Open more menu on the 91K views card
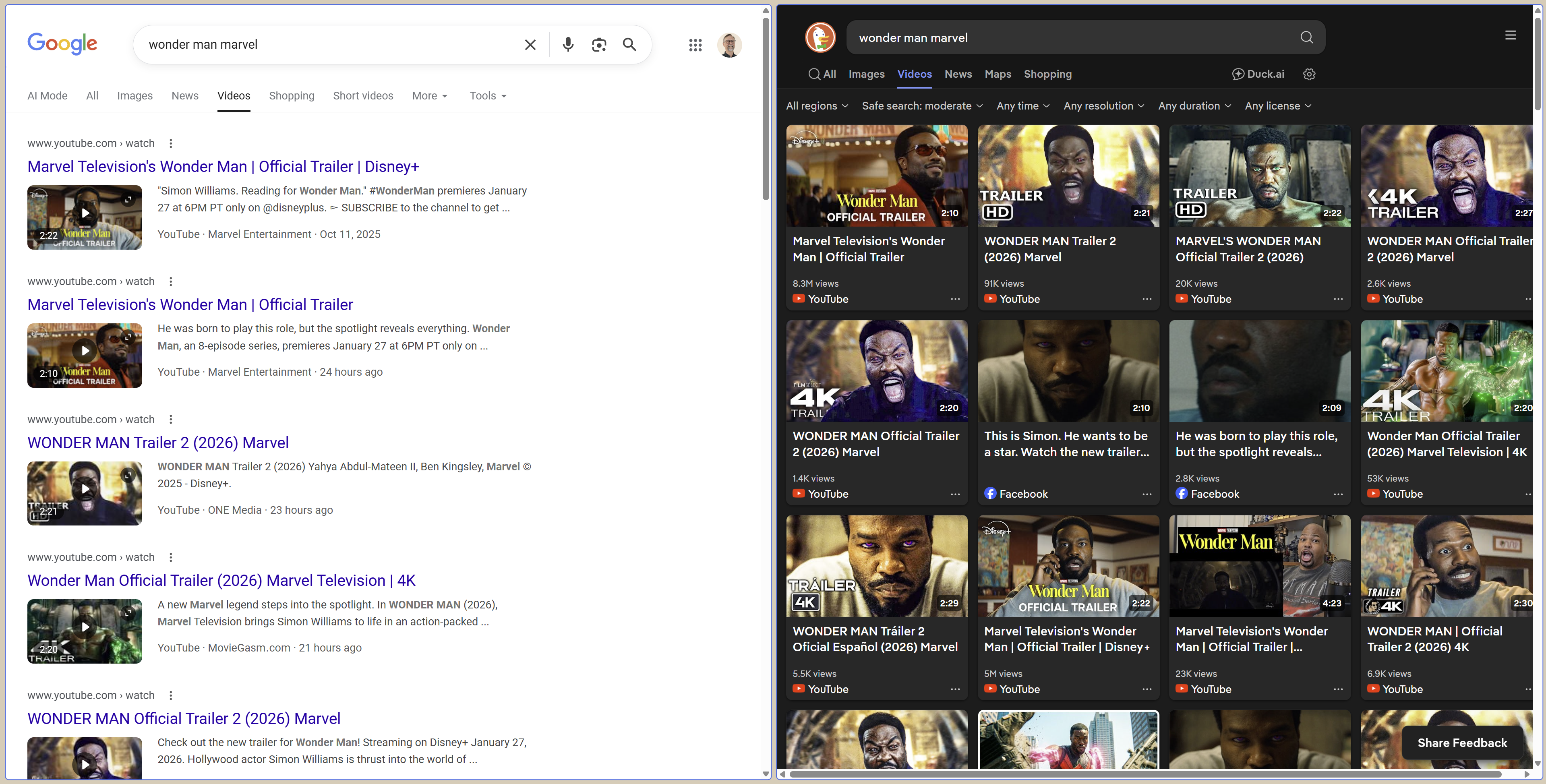Screen dimensions: 1546x784 1146,299
